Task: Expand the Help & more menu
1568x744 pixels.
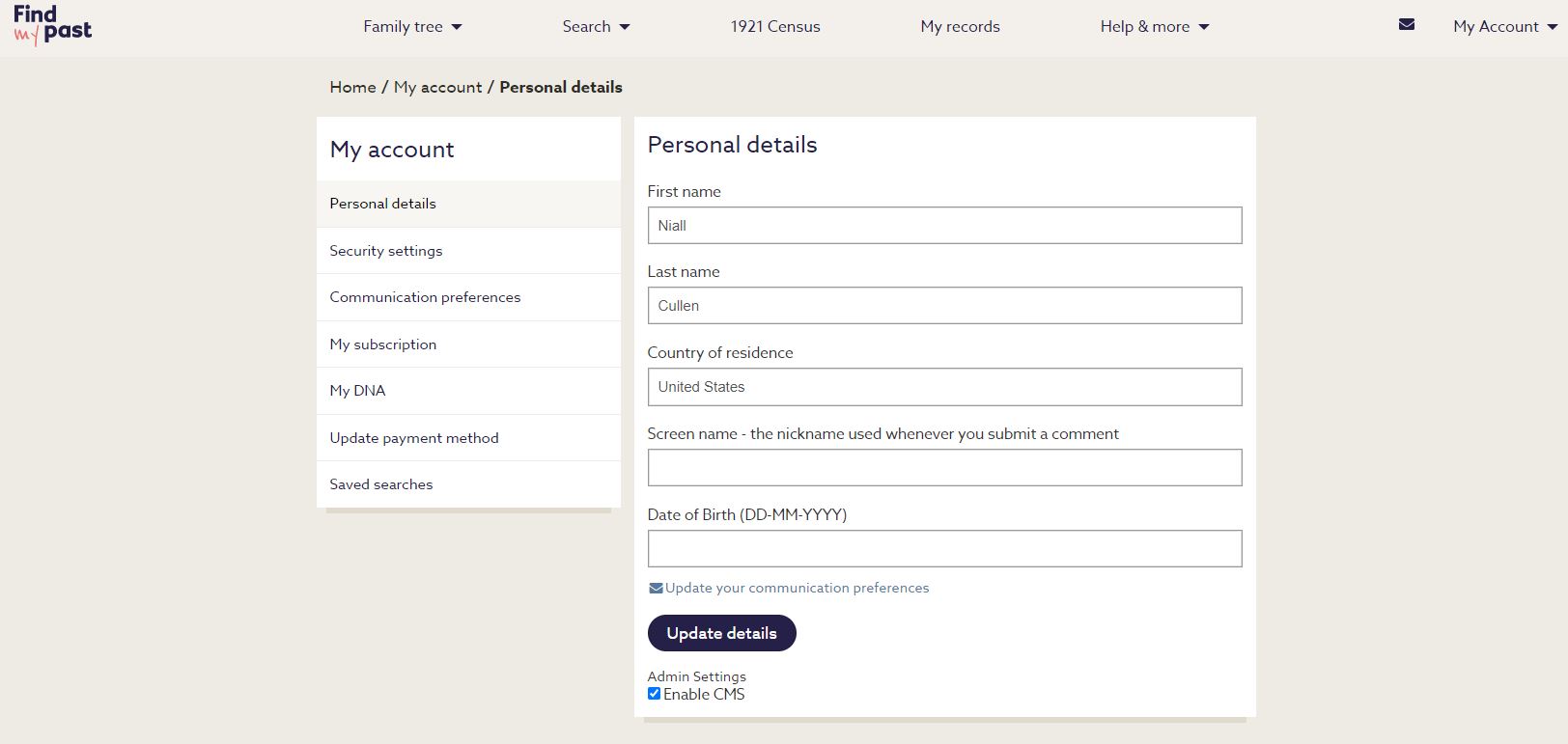Action: click(1154, 27)
